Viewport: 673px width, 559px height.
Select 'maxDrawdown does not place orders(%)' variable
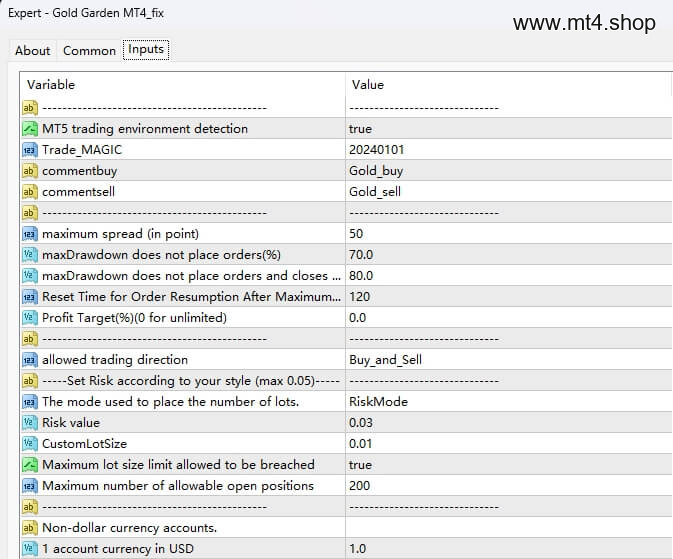tap(161, 255)
